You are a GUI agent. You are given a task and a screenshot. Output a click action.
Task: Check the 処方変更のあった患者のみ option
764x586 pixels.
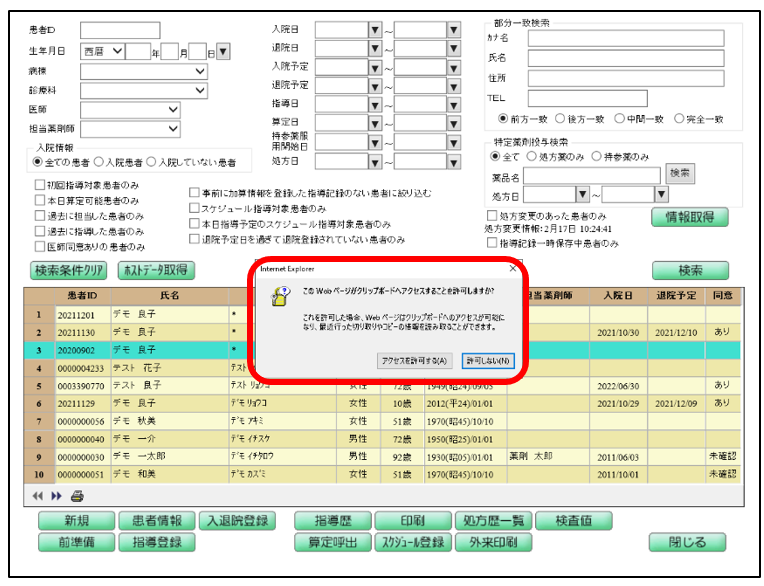pyautogui.click(x=491, y=215)
